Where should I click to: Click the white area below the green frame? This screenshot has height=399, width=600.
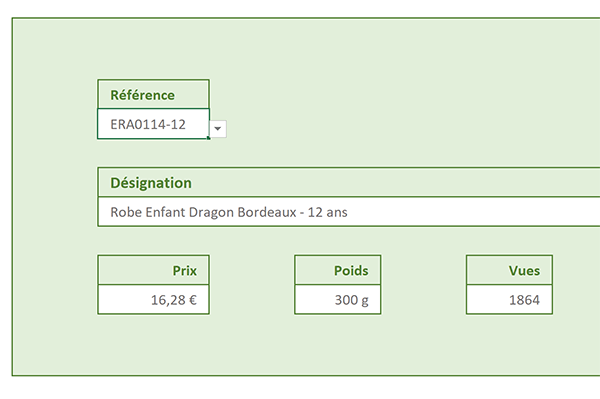tap(300, 388)
